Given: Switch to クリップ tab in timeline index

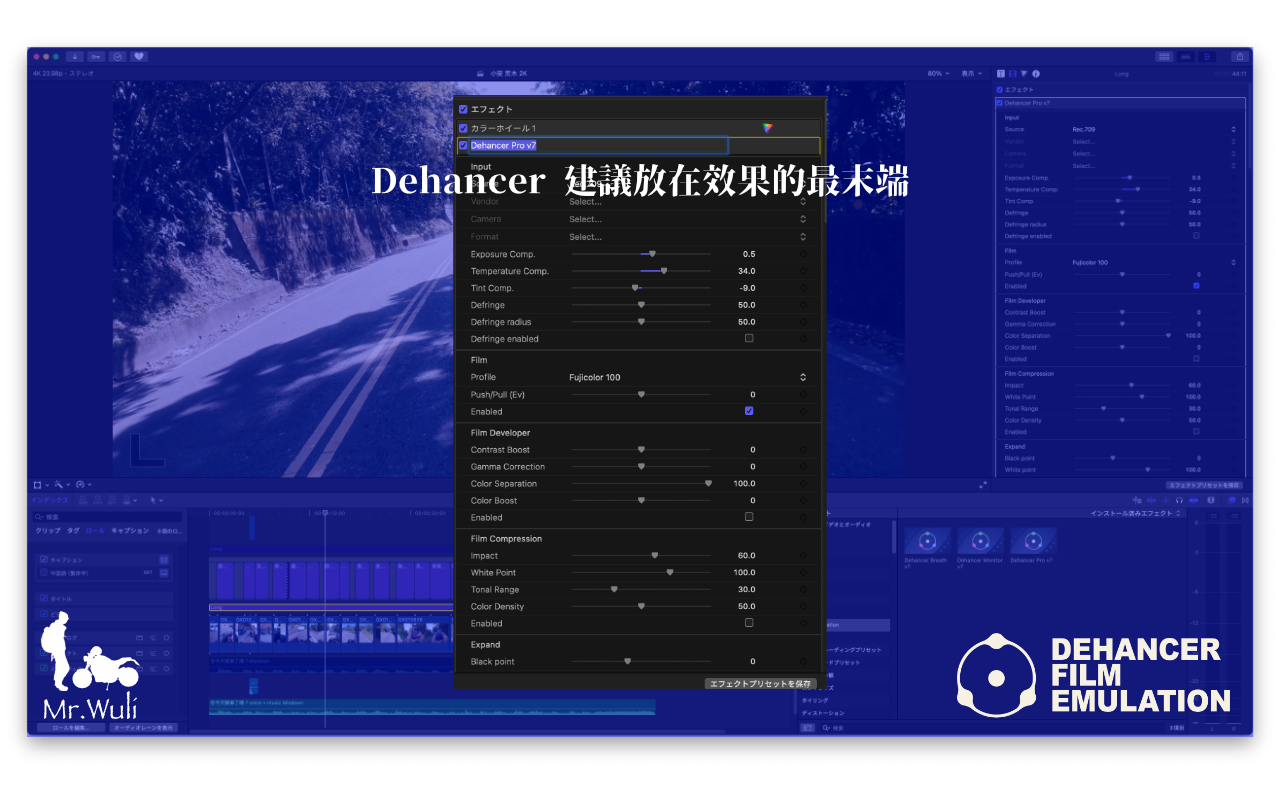Looking at the screenshot, I should 48,531.
